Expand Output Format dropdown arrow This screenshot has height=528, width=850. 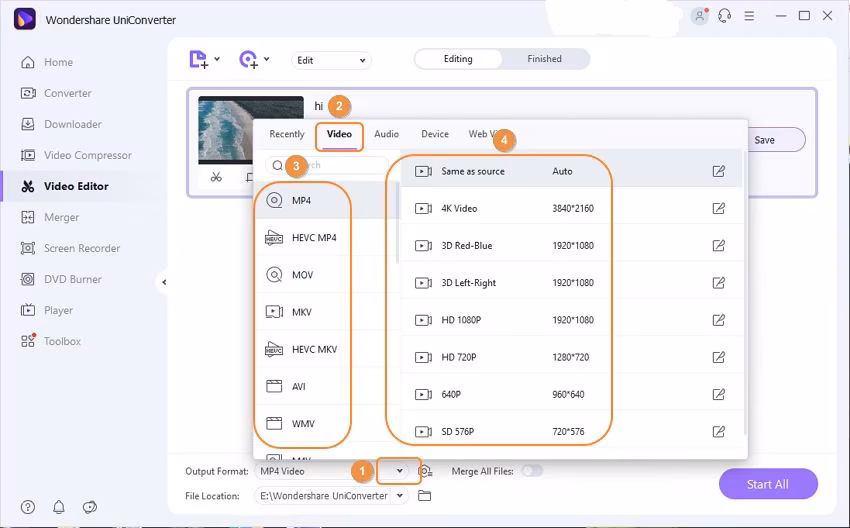(x=400, y=471)
